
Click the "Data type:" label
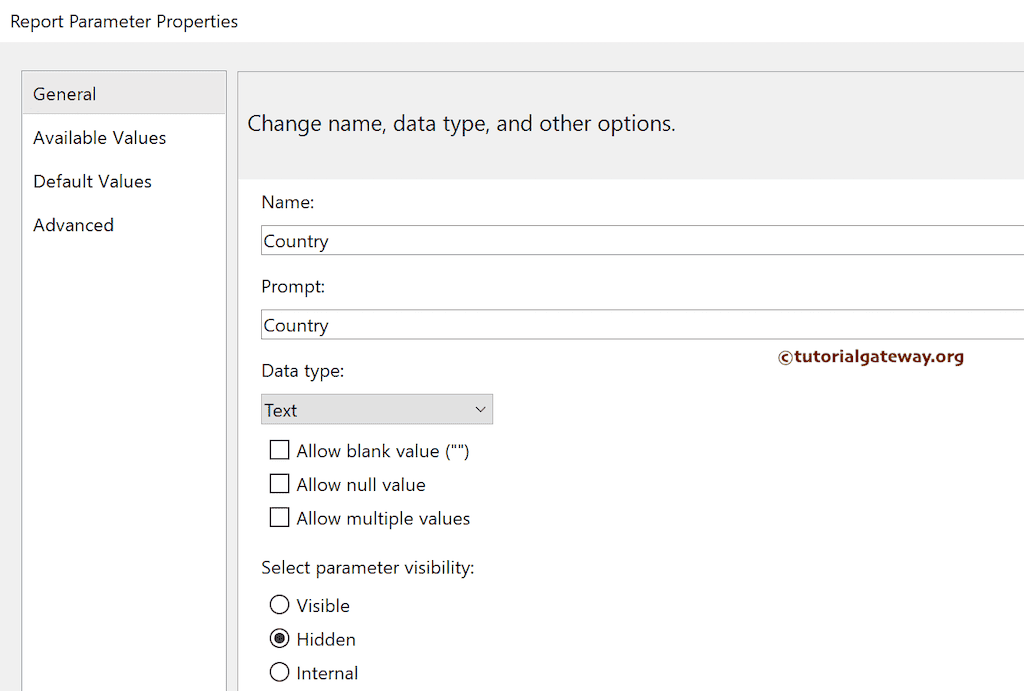point(302,371)
